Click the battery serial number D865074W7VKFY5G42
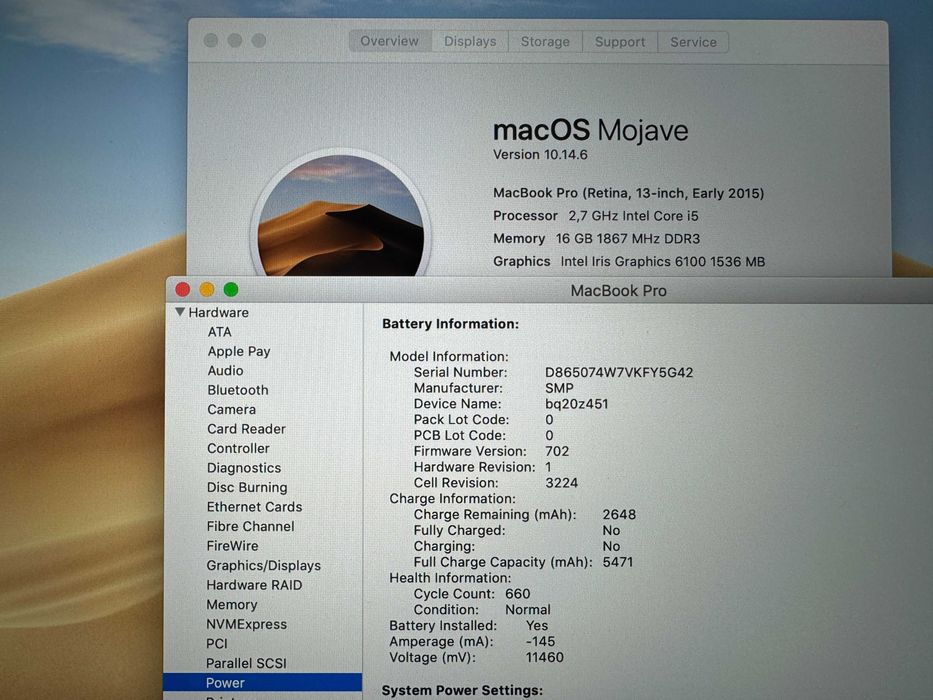The height and width of the screenshot is (700, 933). click(x=619, y=373)
